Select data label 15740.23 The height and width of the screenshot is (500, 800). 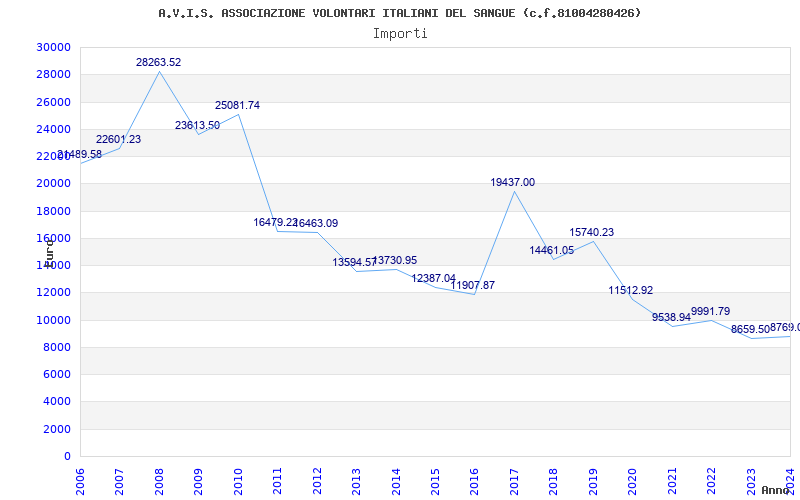point(592,233)
